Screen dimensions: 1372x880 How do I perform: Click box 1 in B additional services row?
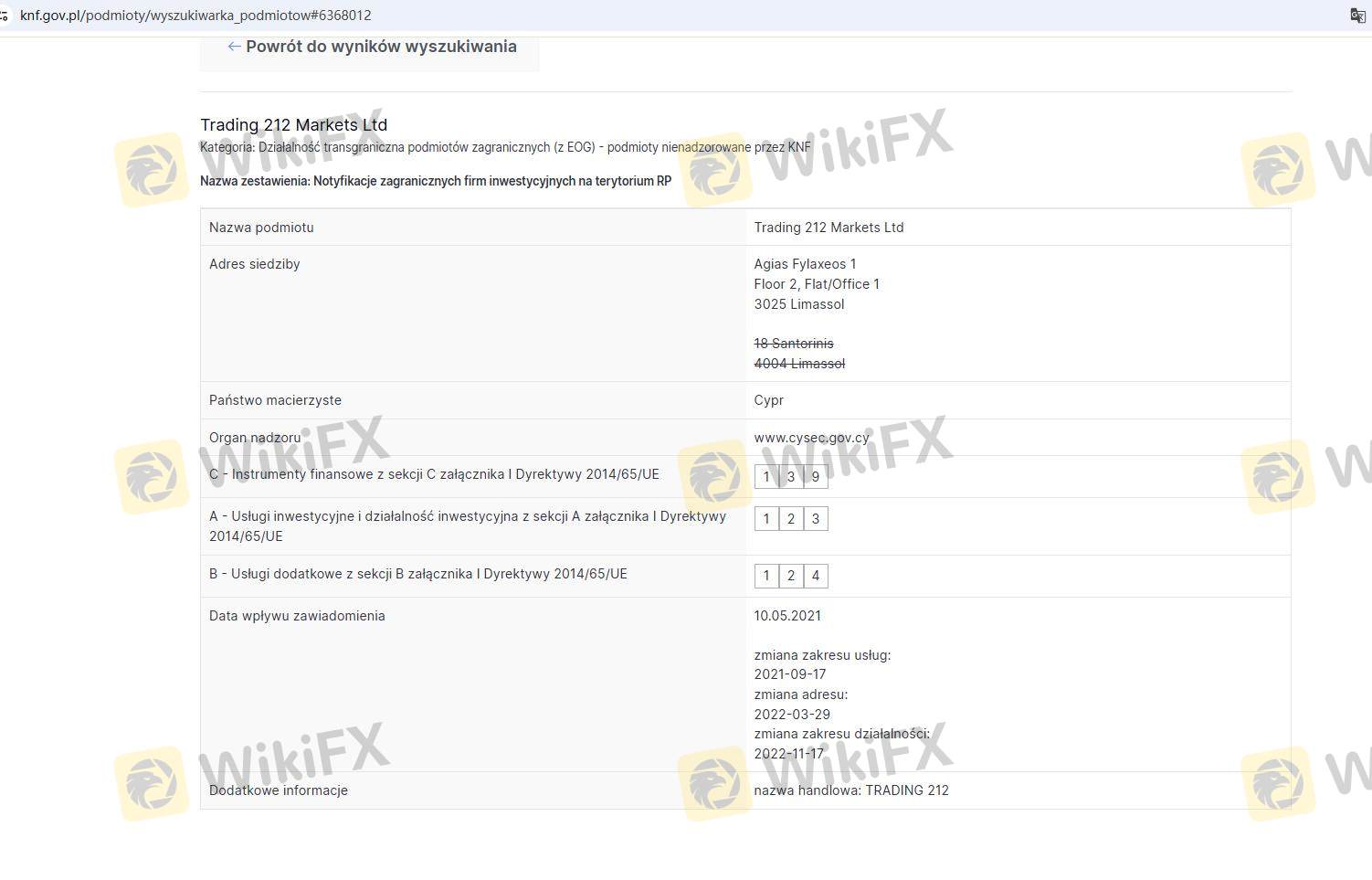coord(766,576)
